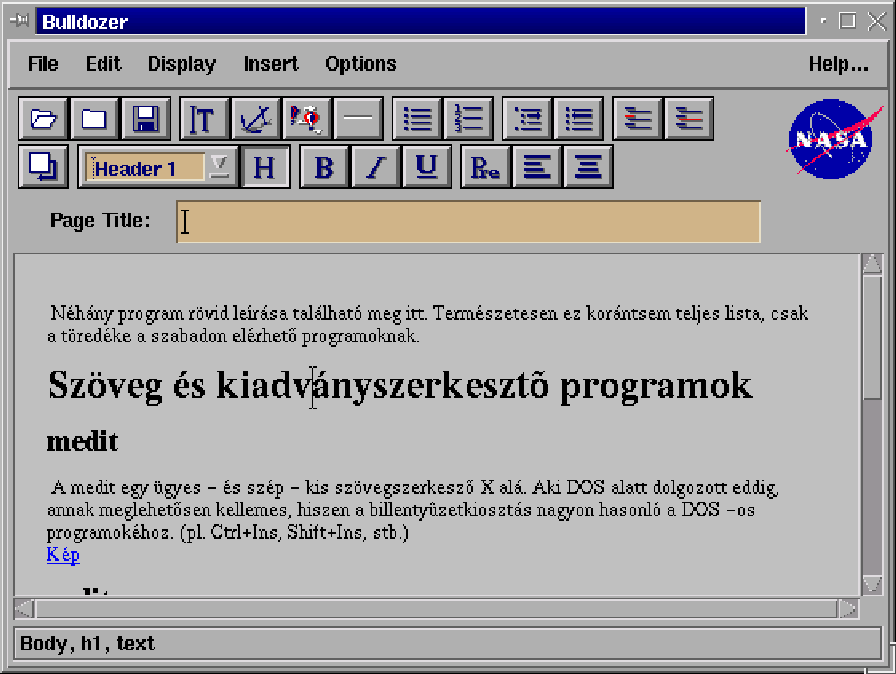The width and height of the screenshot is (896, 674).
Task: Click the heading 'Szöveg és kiadványszerkesztő programok'
Action: pos(400,386)
